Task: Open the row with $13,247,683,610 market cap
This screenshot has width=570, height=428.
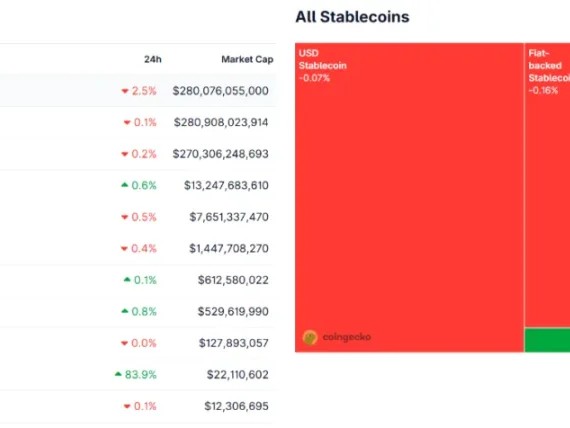Action: [138, 185]
